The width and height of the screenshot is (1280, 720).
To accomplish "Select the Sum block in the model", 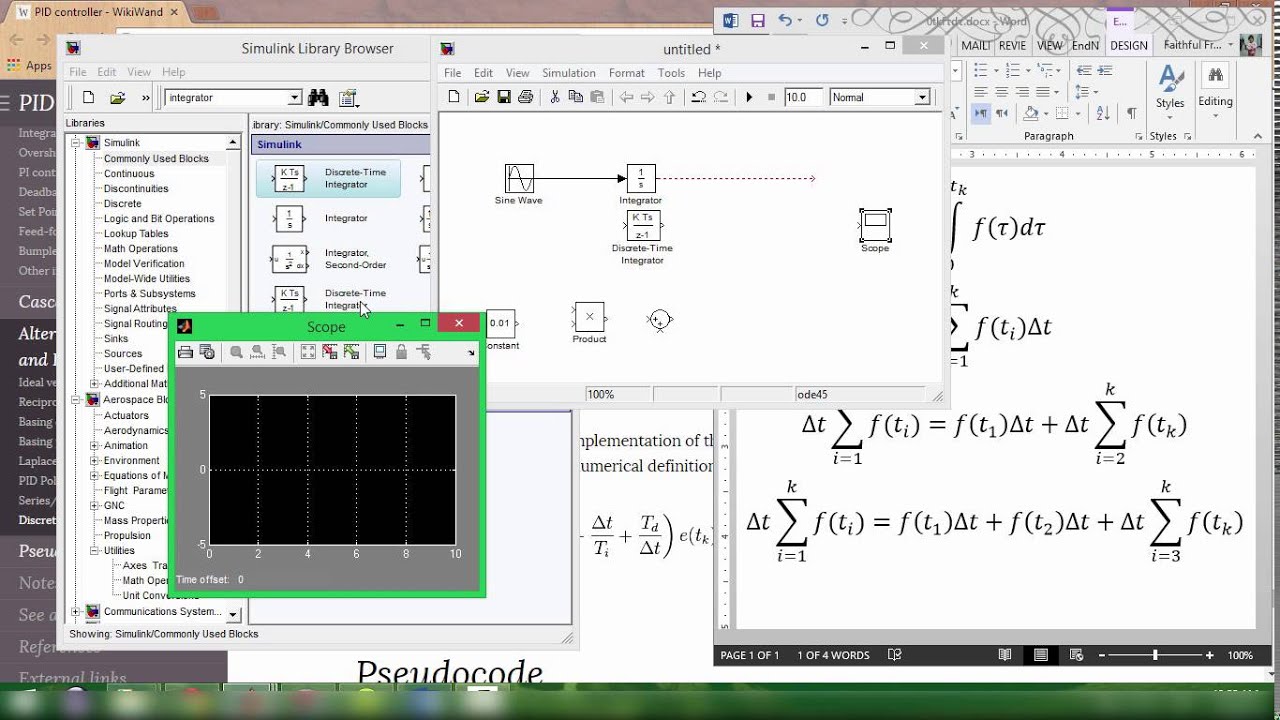I will pos(659,319).
